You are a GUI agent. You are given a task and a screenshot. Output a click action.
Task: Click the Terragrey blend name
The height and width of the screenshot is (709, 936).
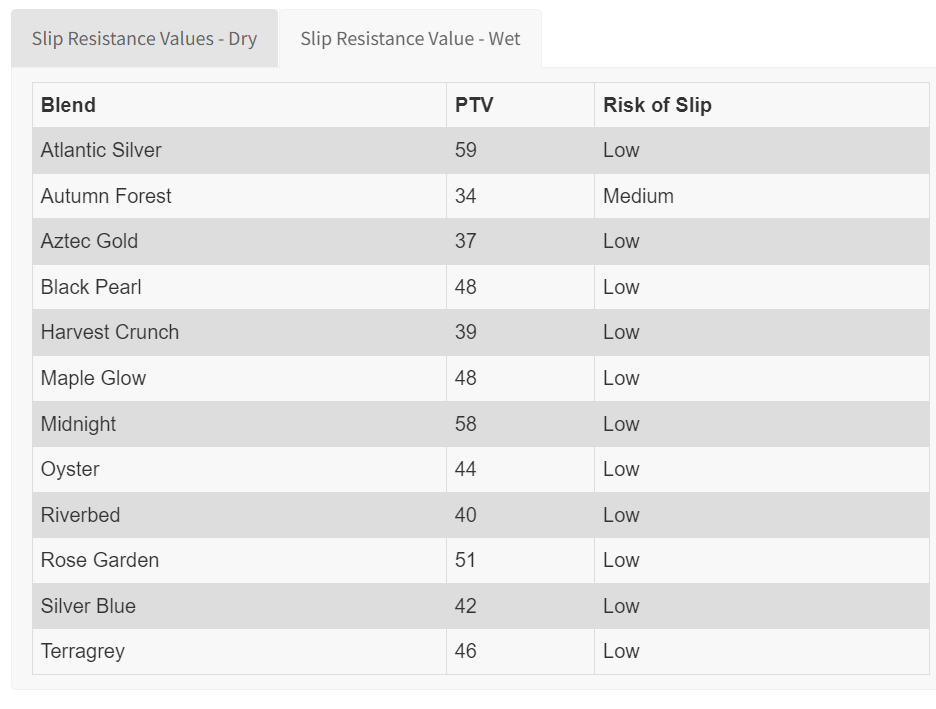[83, 651]
